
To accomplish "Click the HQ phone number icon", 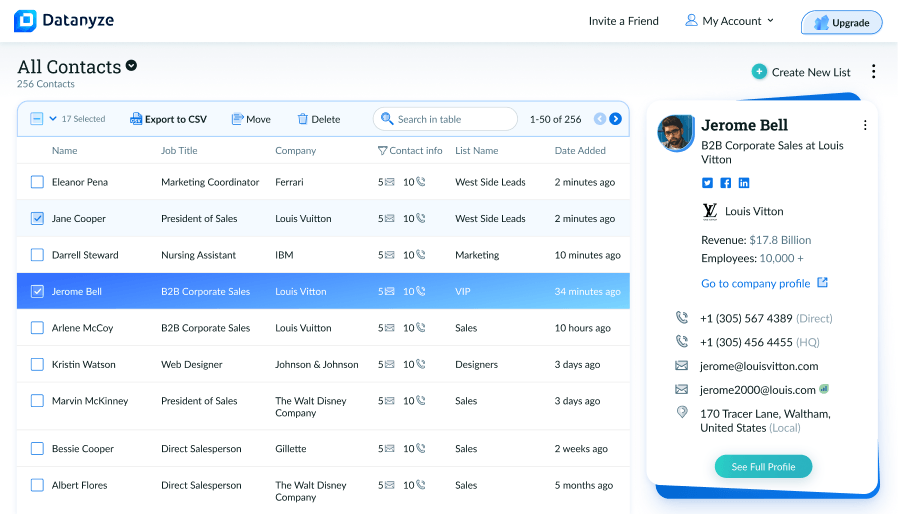I will click(682, 341).
